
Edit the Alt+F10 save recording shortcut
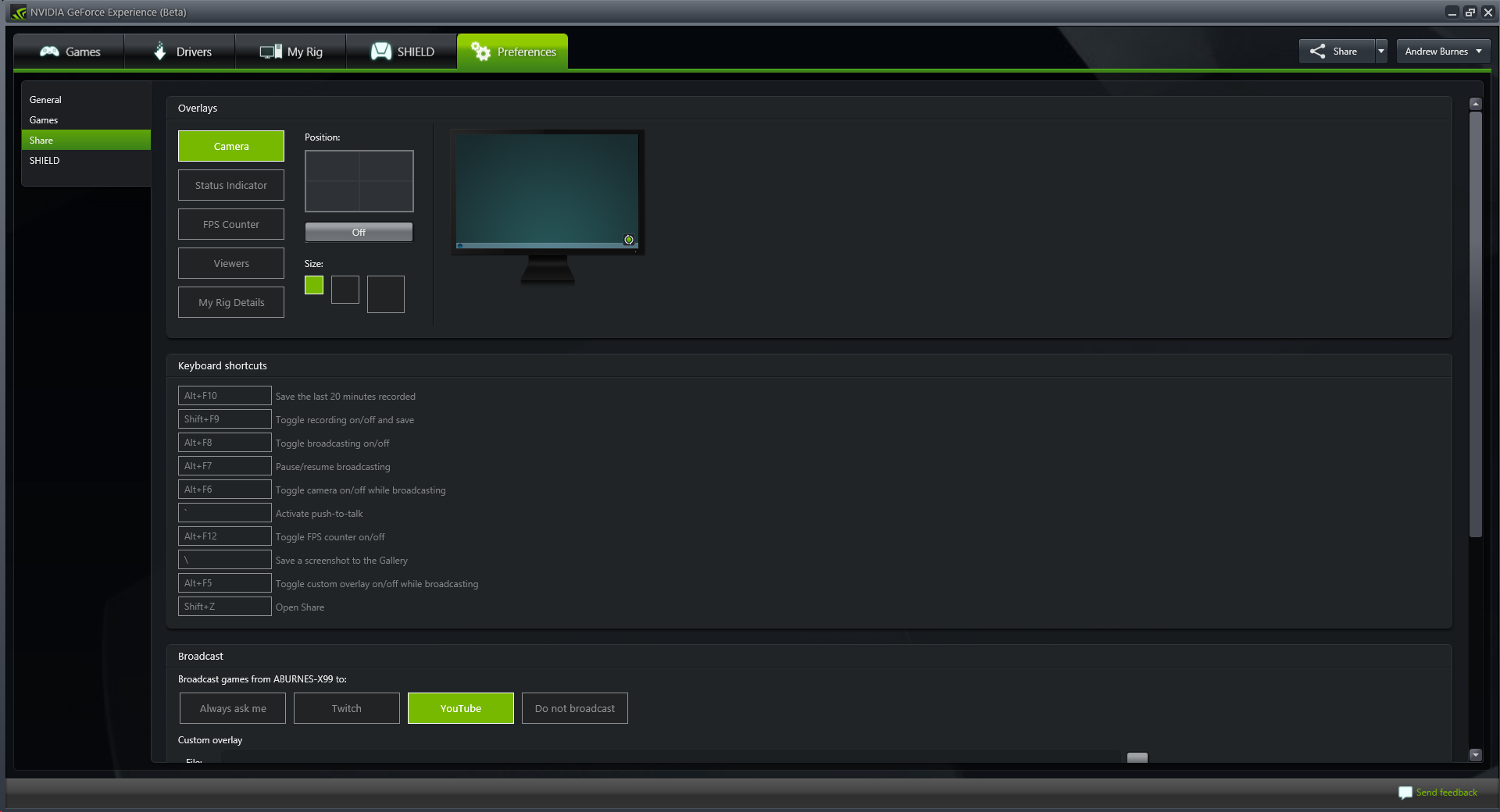click(x=225, y=396)
